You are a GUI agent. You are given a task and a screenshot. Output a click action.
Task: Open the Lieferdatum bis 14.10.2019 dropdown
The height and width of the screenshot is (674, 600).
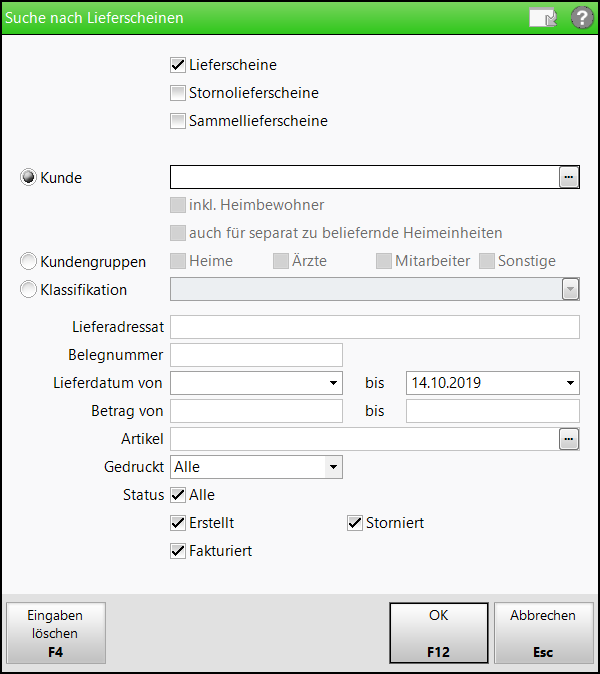tap(570, 383)
